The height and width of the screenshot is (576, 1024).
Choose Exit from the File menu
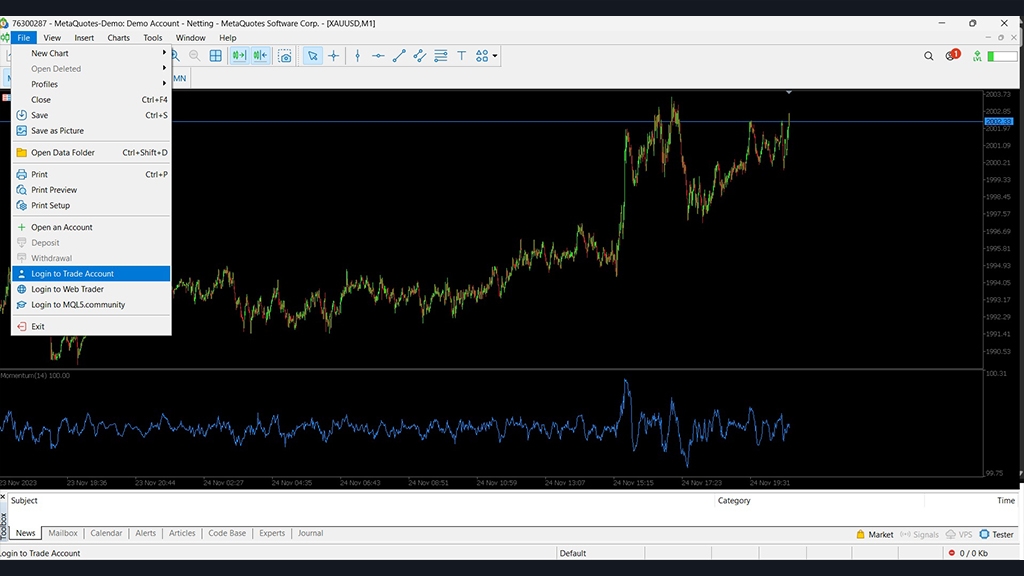coord(91,327)
